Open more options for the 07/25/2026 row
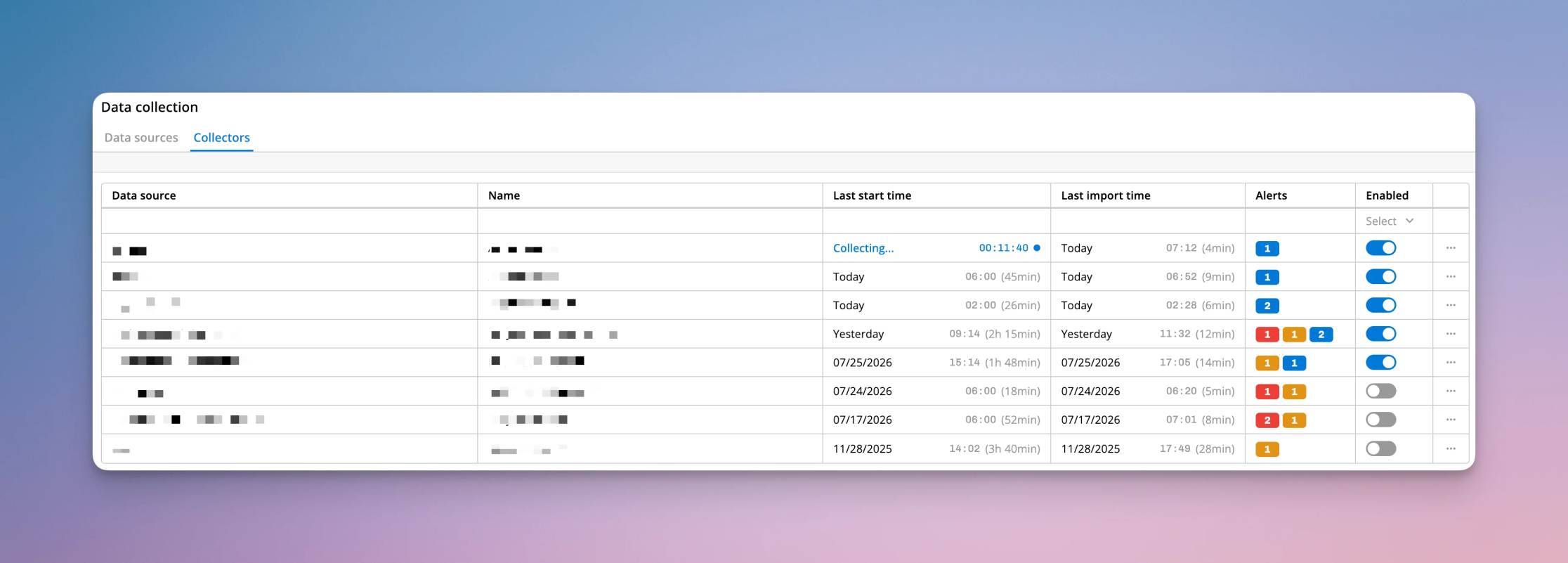 pyautogui.click(x=1451, y=363)
